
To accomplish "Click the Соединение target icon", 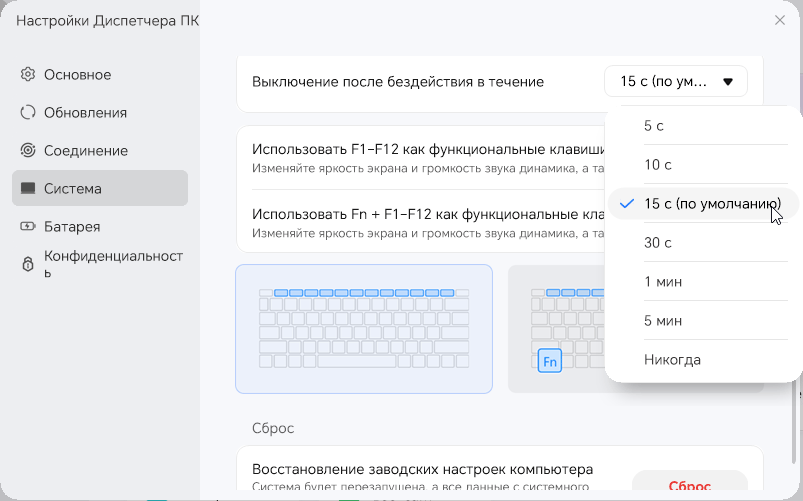I will pos(28,151).
